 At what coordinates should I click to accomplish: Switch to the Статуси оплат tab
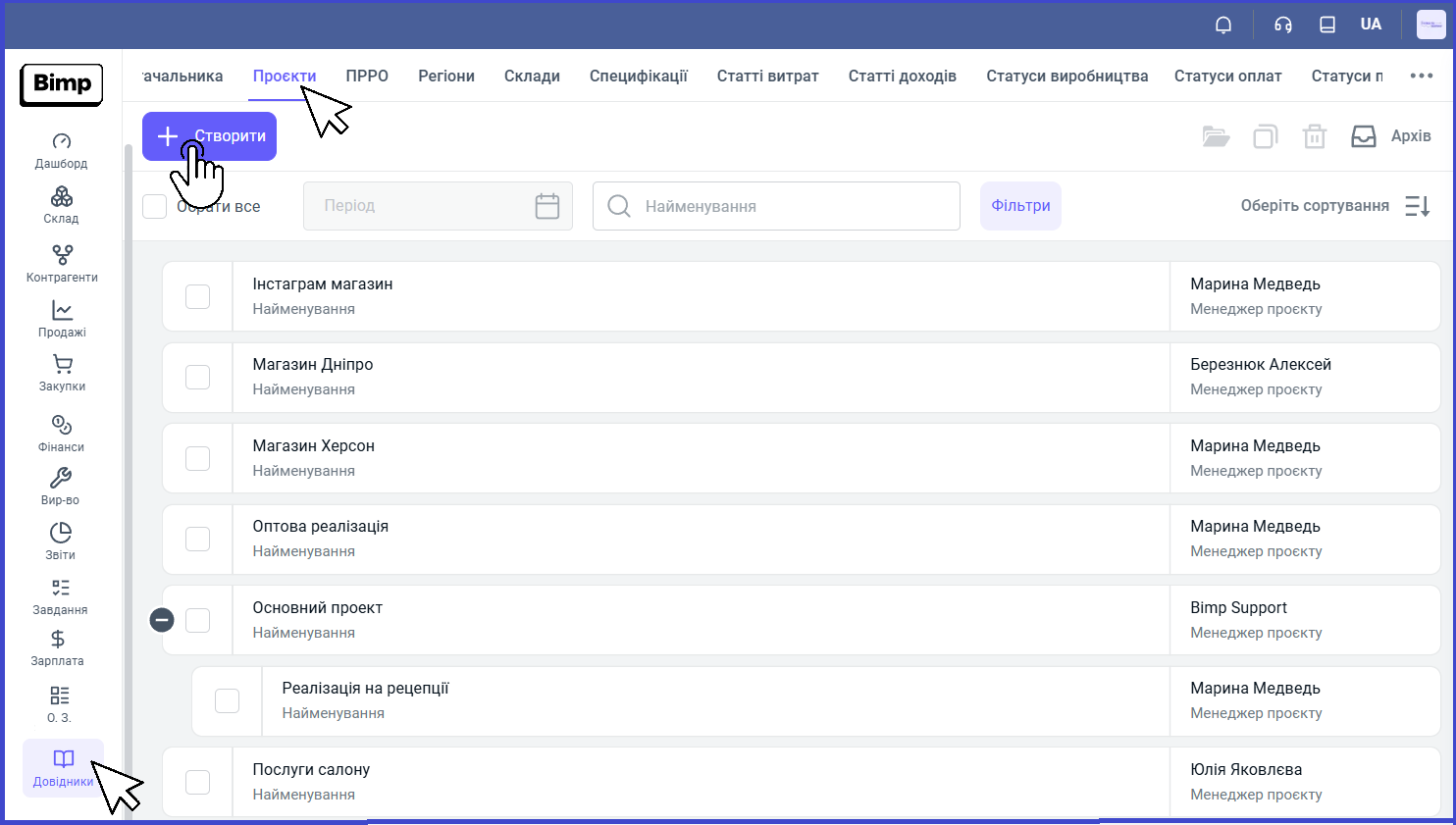[1228, 76]
